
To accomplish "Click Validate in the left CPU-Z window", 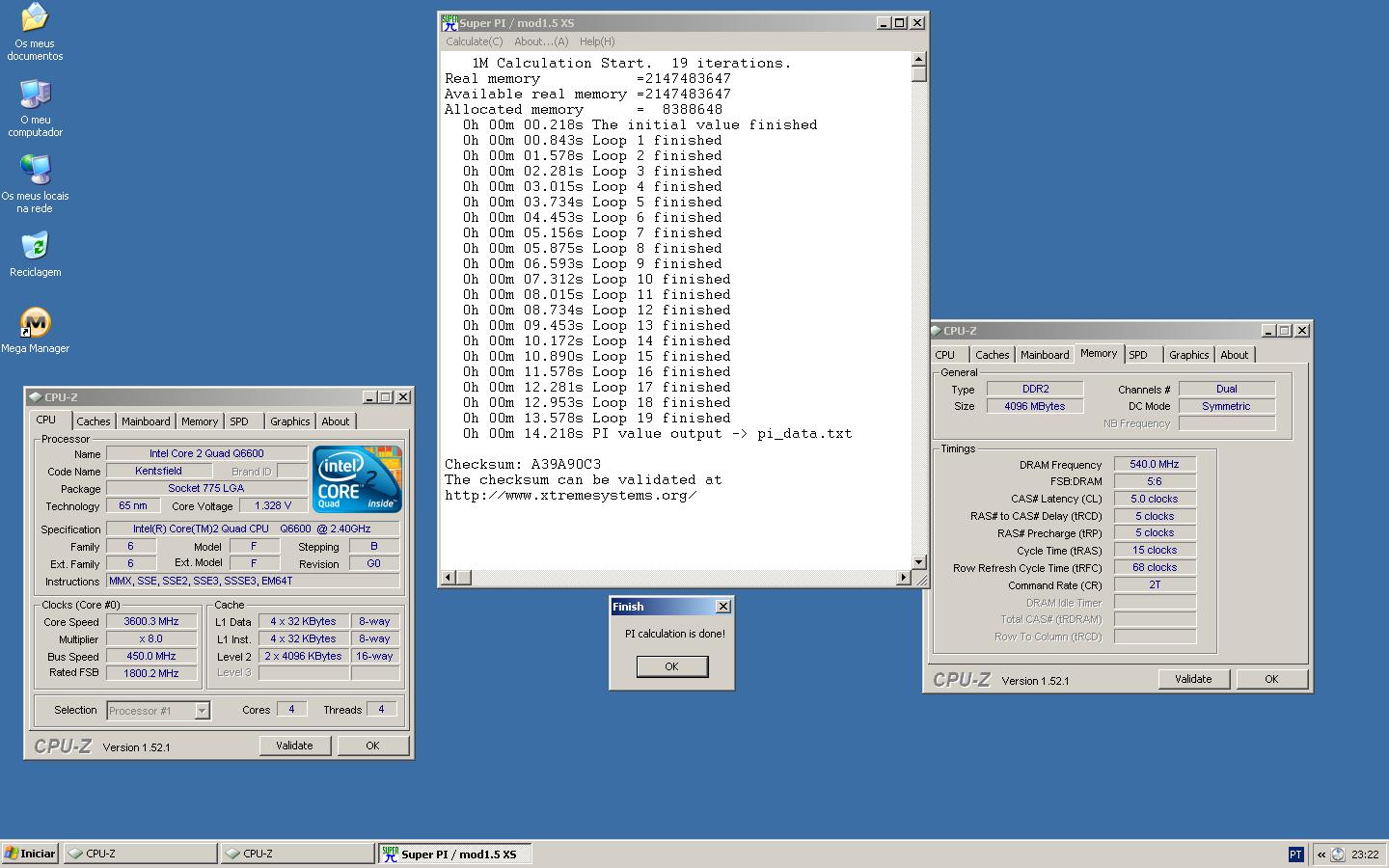I will coord(294,746).
